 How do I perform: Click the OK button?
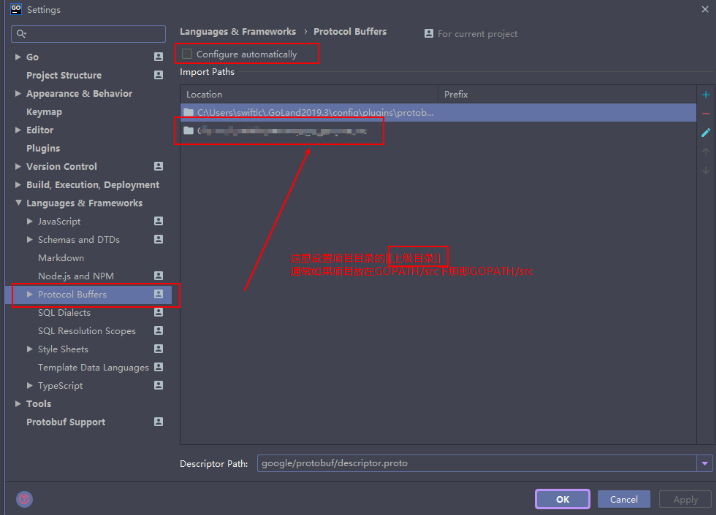tap(563, 499)
